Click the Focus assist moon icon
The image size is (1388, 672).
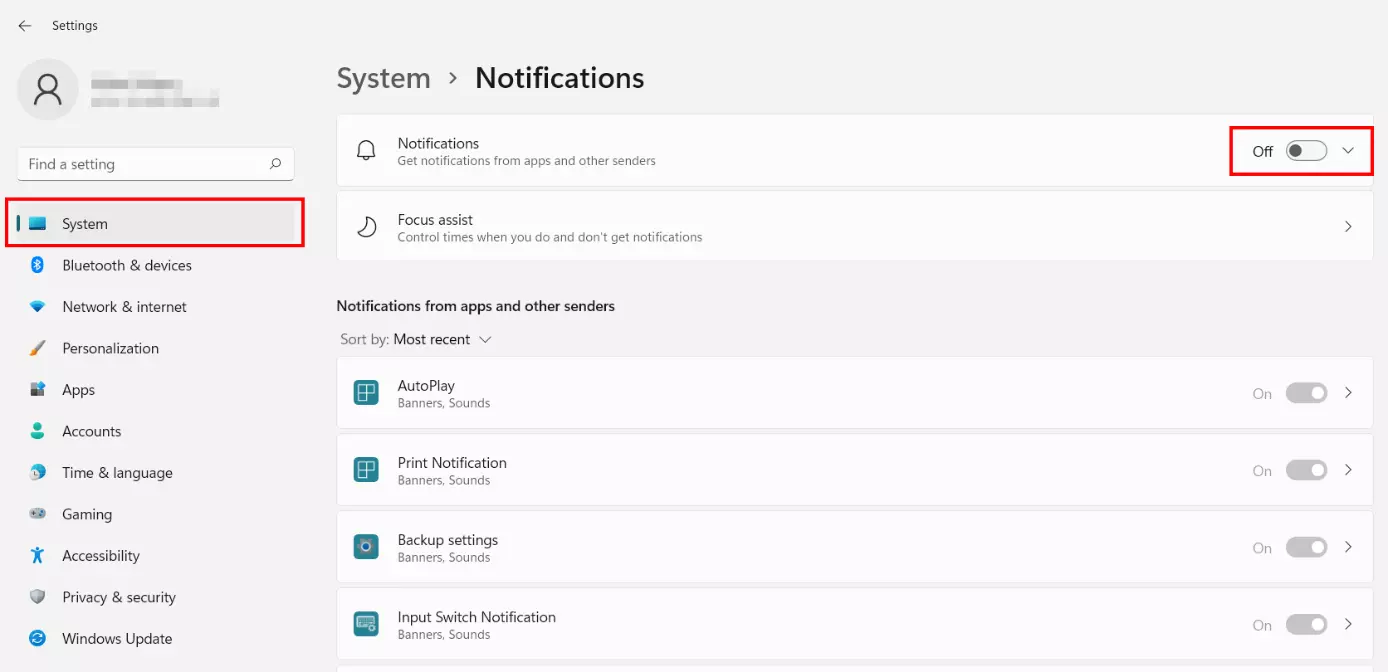pyautogui.click(x=367, y=227)
